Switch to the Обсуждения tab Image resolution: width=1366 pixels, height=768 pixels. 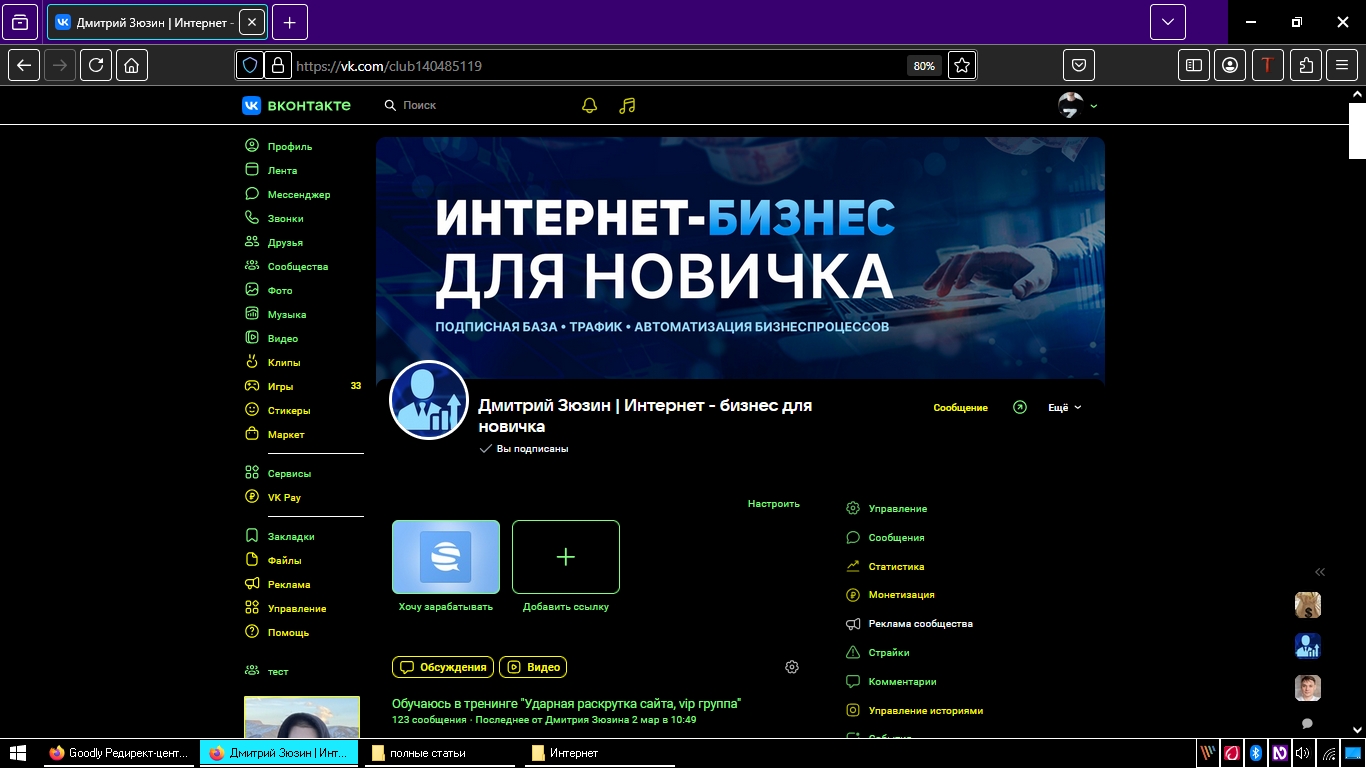click(x=443, y=667)
